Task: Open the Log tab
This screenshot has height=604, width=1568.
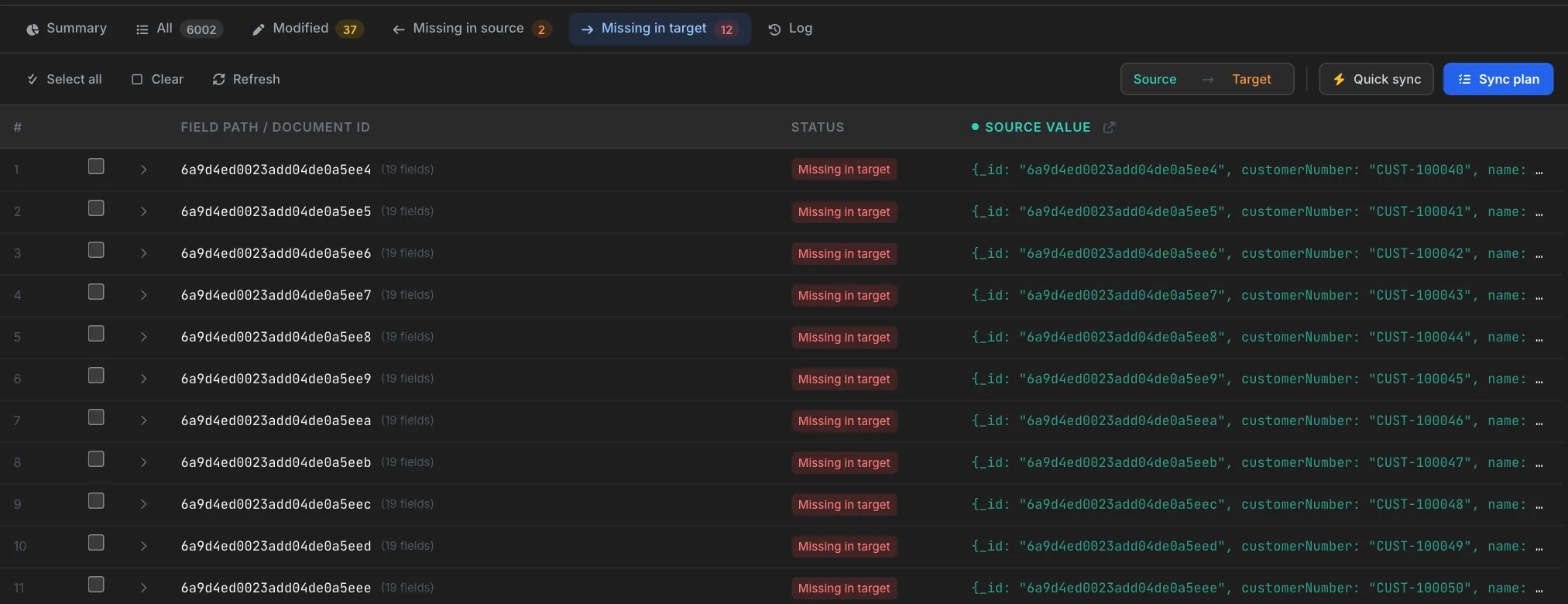Action: click(x=790, y=29)
